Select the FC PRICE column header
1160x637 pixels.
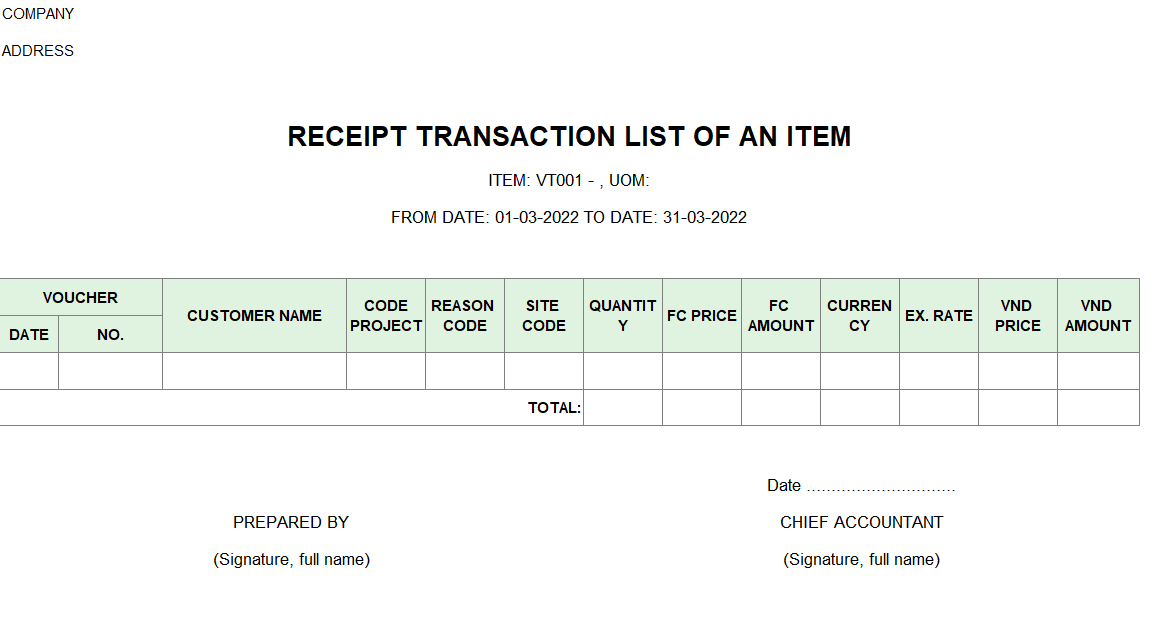(x=702, y=316)
